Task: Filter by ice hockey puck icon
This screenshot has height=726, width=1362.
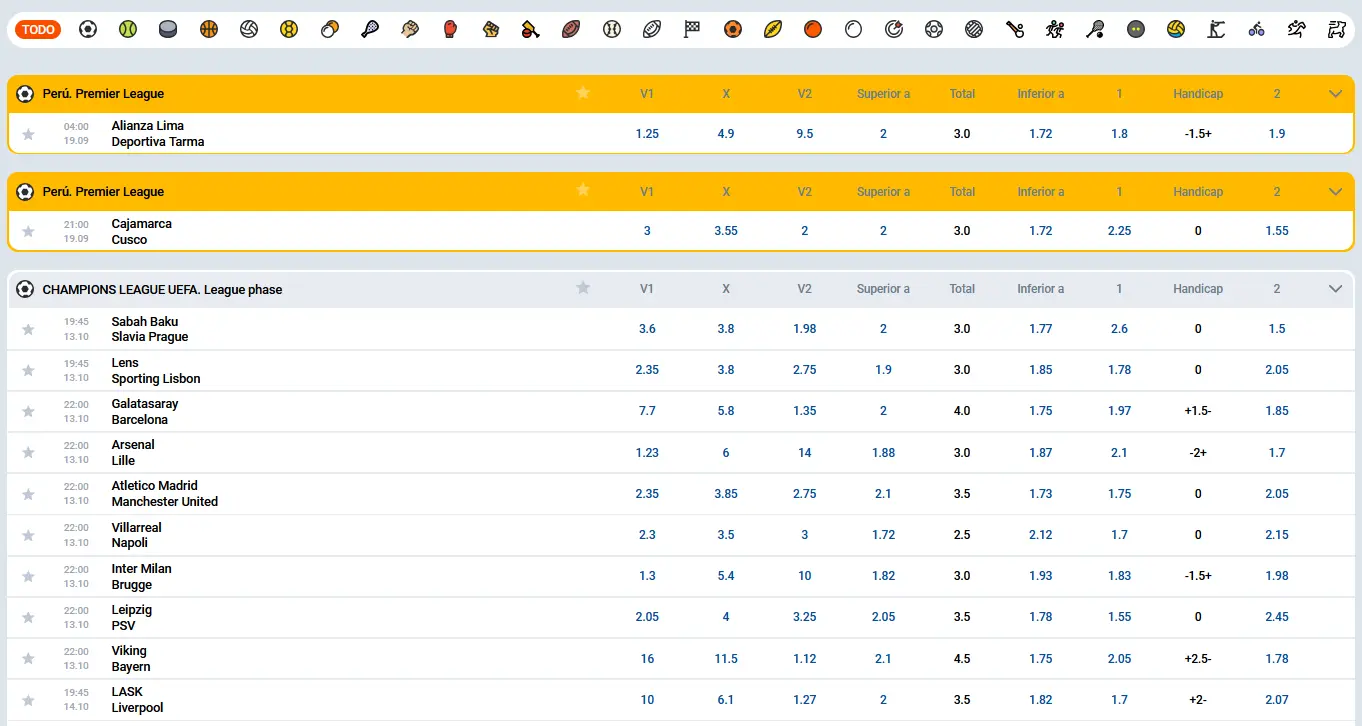Action: click(x=168, y=30)
